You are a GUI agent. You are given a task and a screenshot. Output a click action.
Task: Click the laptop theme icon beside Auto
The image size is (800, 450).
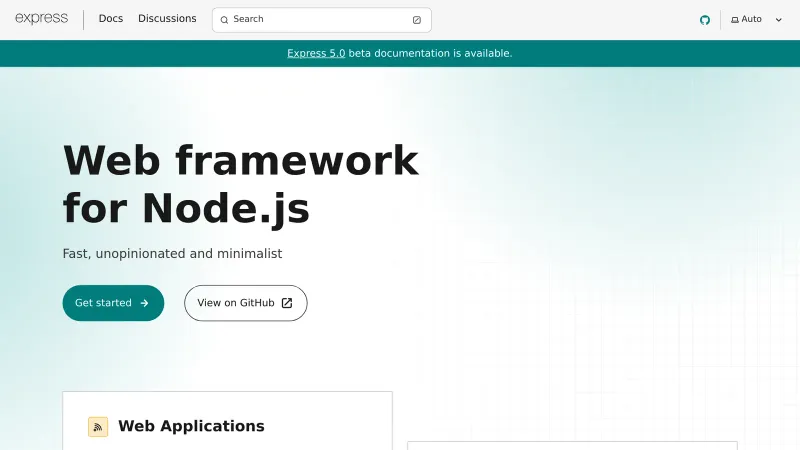[735, 20]
